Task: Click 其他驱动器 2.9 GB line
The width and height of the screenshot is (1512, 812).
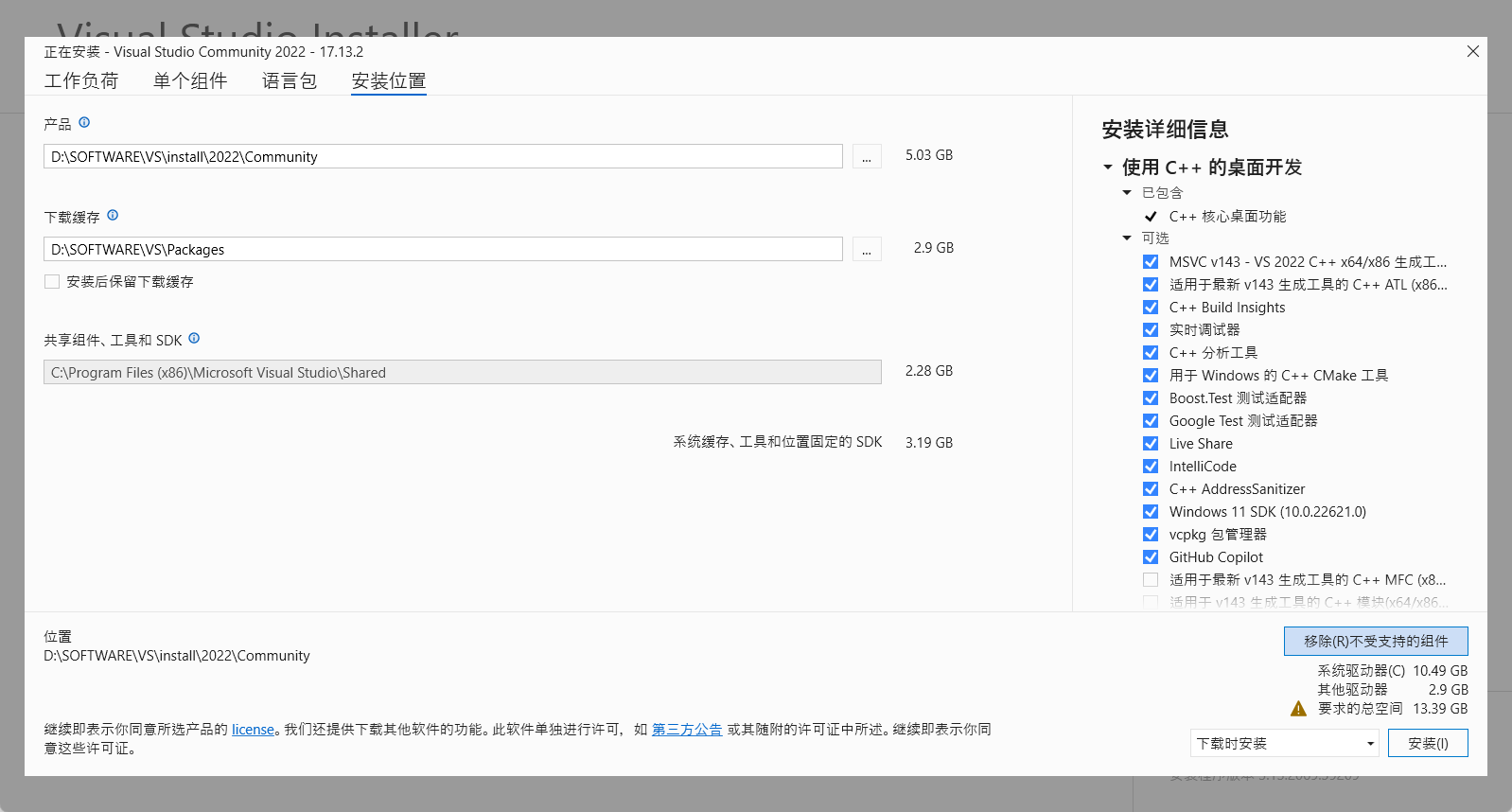Action: coord(1393,690)
